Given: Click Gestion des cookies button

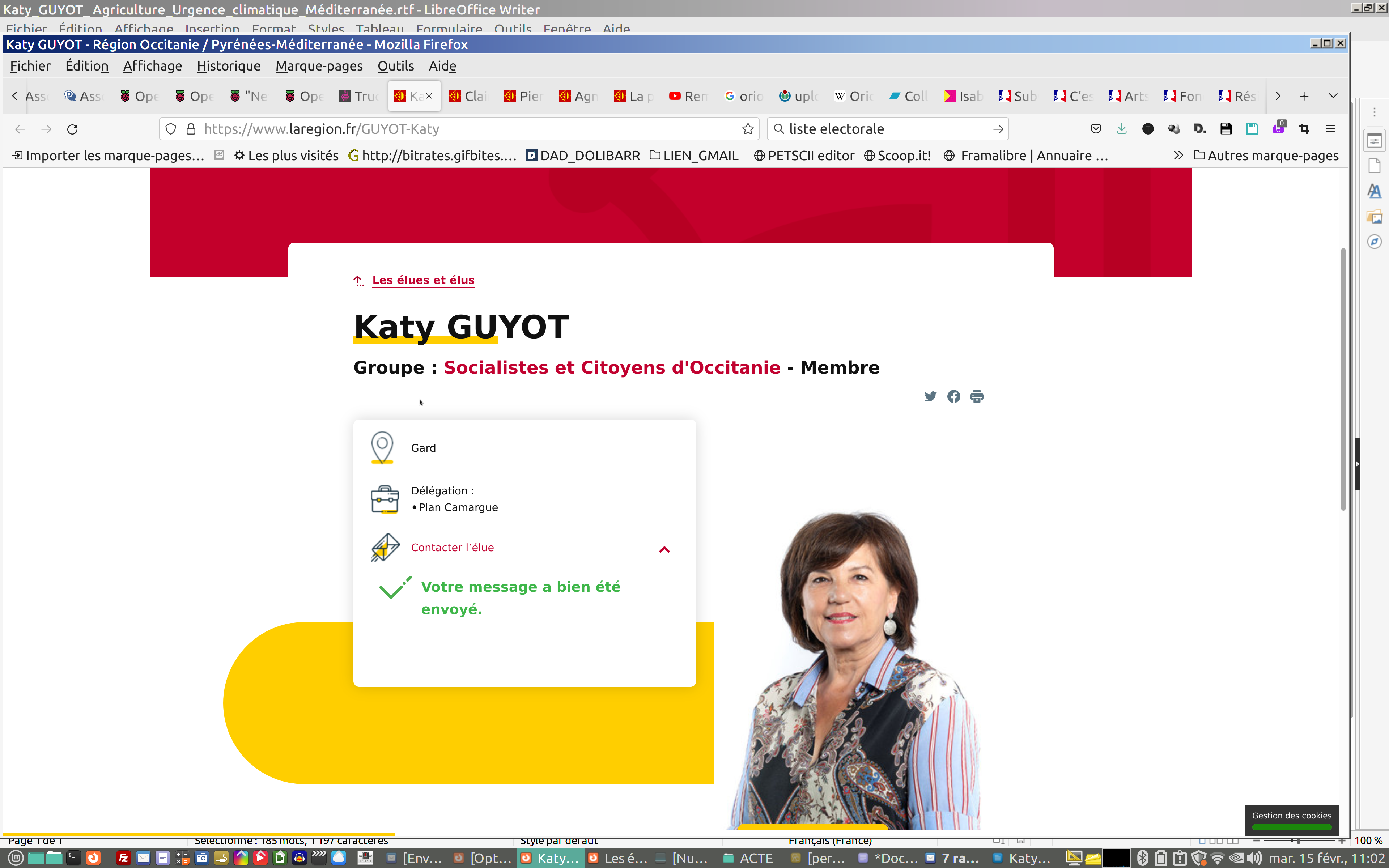Looking at the screenshot, I should pyautogui.click(x=1291, y=816).
